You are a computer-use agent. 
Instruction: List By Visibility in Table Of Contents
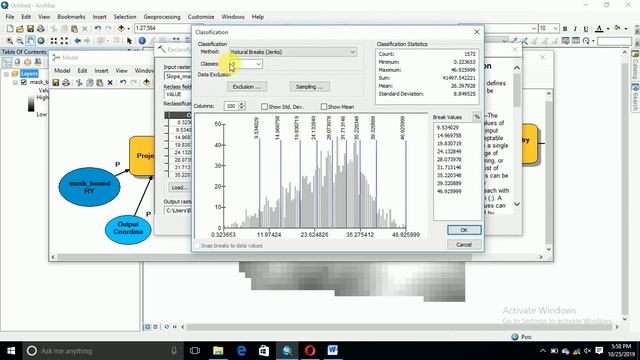pyautogui.click(x=27, y=62)
